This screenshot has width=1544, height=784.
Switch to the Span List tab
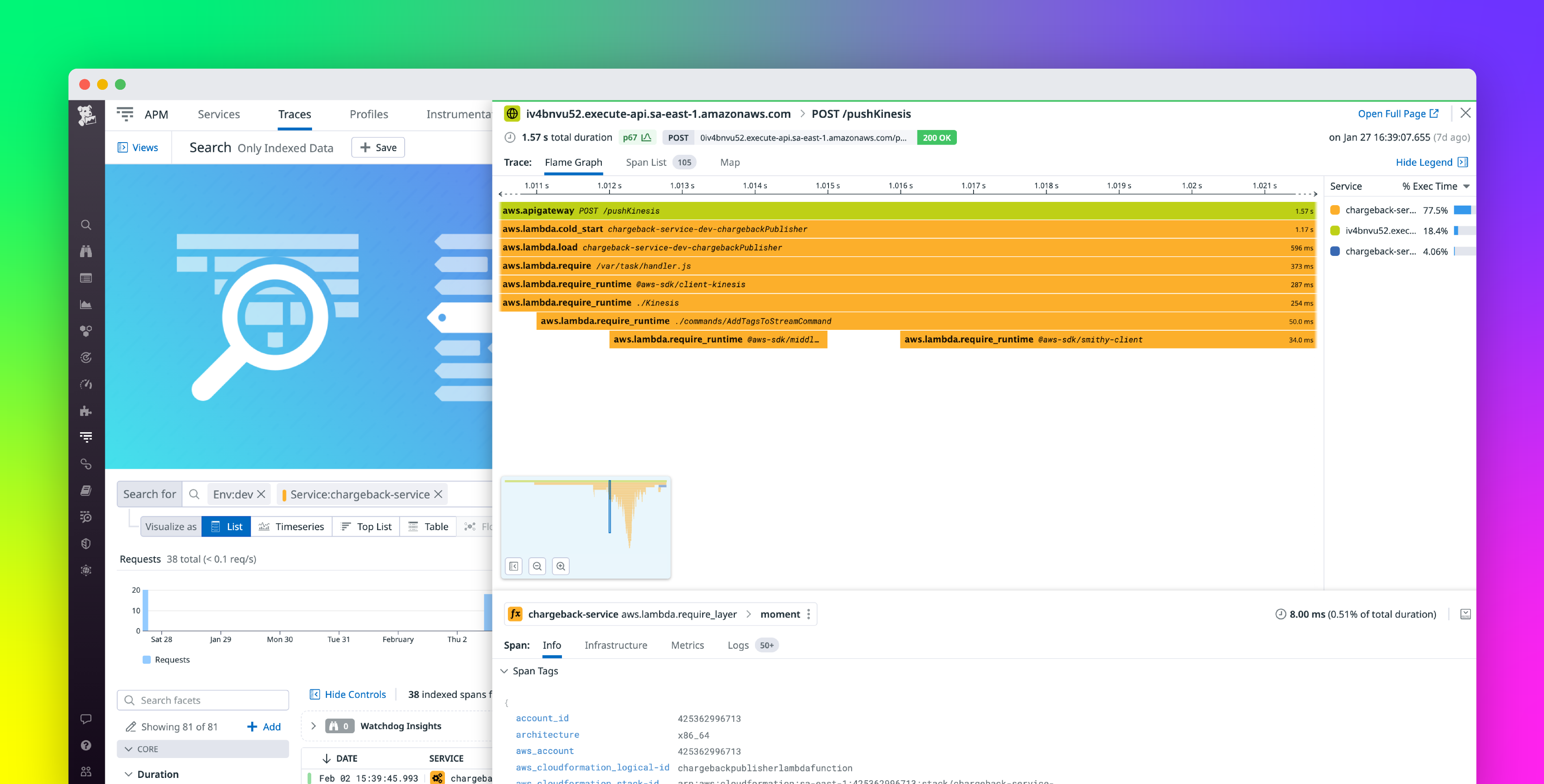point(646,162)
